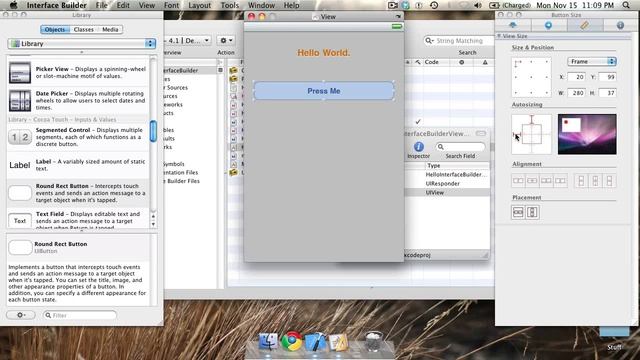Select the Hello World label in View
Viewport: 640px width, 360px height.
point(324,53)
